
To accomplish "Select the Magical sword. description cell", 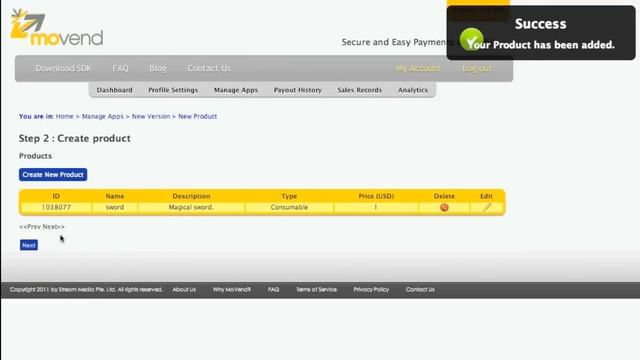I will [191, 207].
